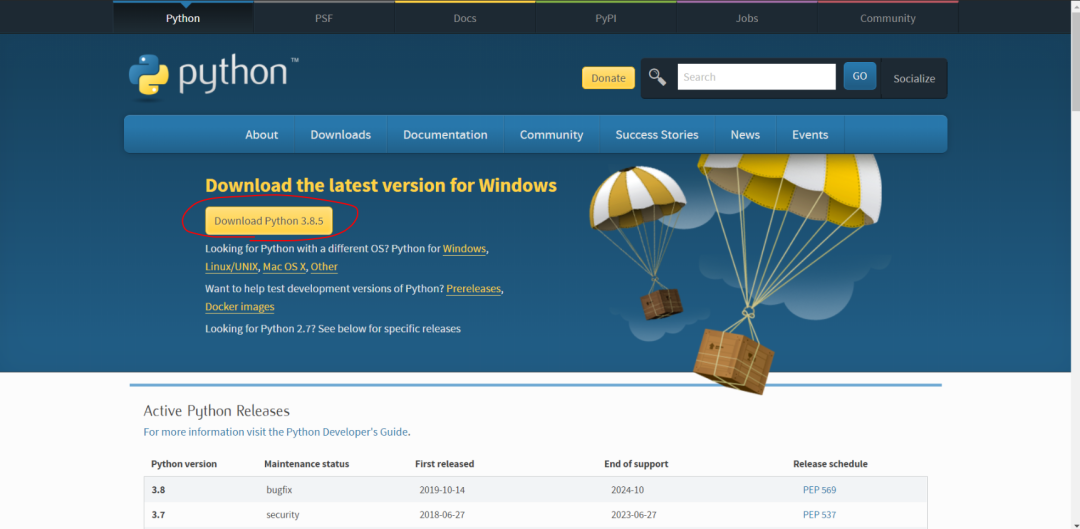The image size is (1080, 529).
Task: Click the 2019-10-14 first released date
Action: 443,490
